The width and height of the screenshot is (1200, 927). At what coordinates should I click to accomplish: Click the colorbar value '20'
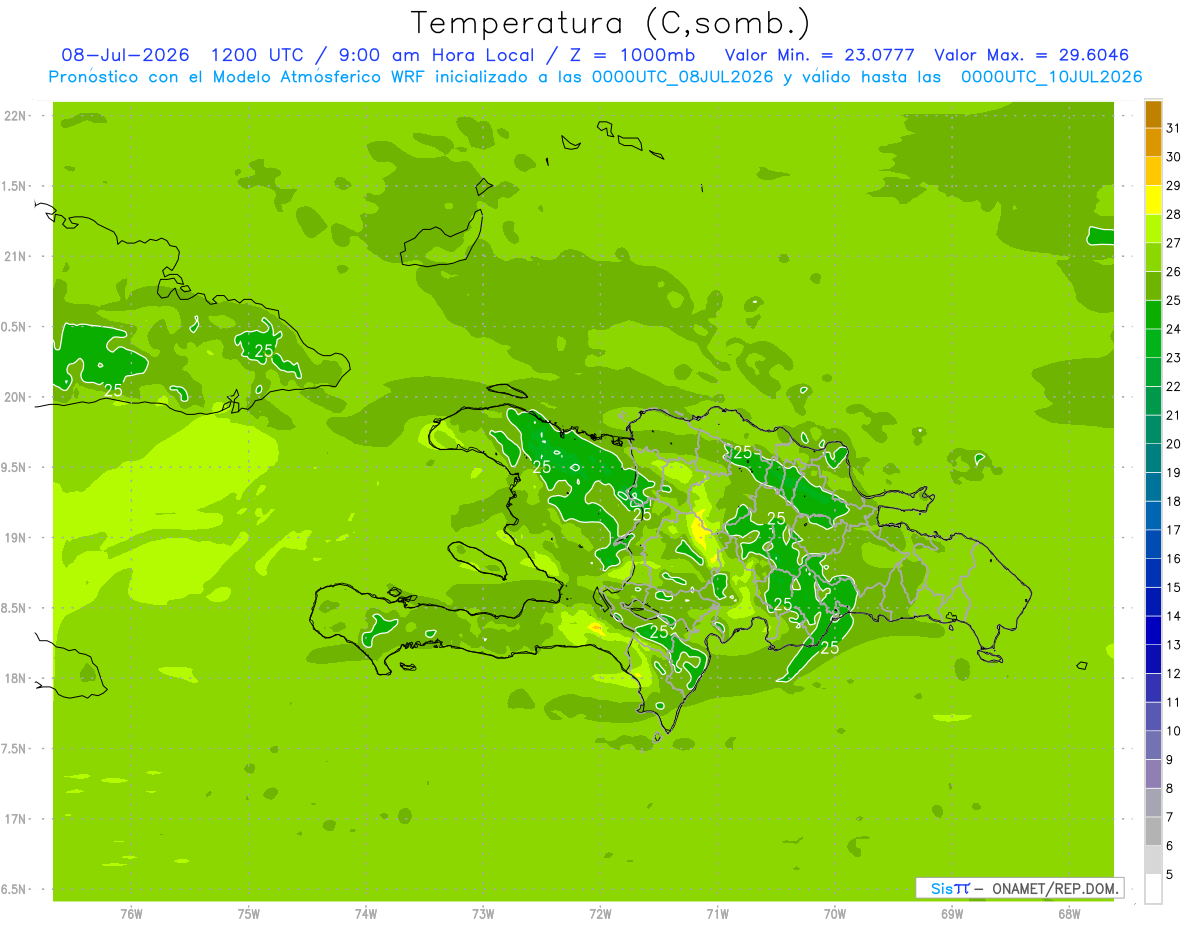pyautogui.click(x=1174, y=444)
